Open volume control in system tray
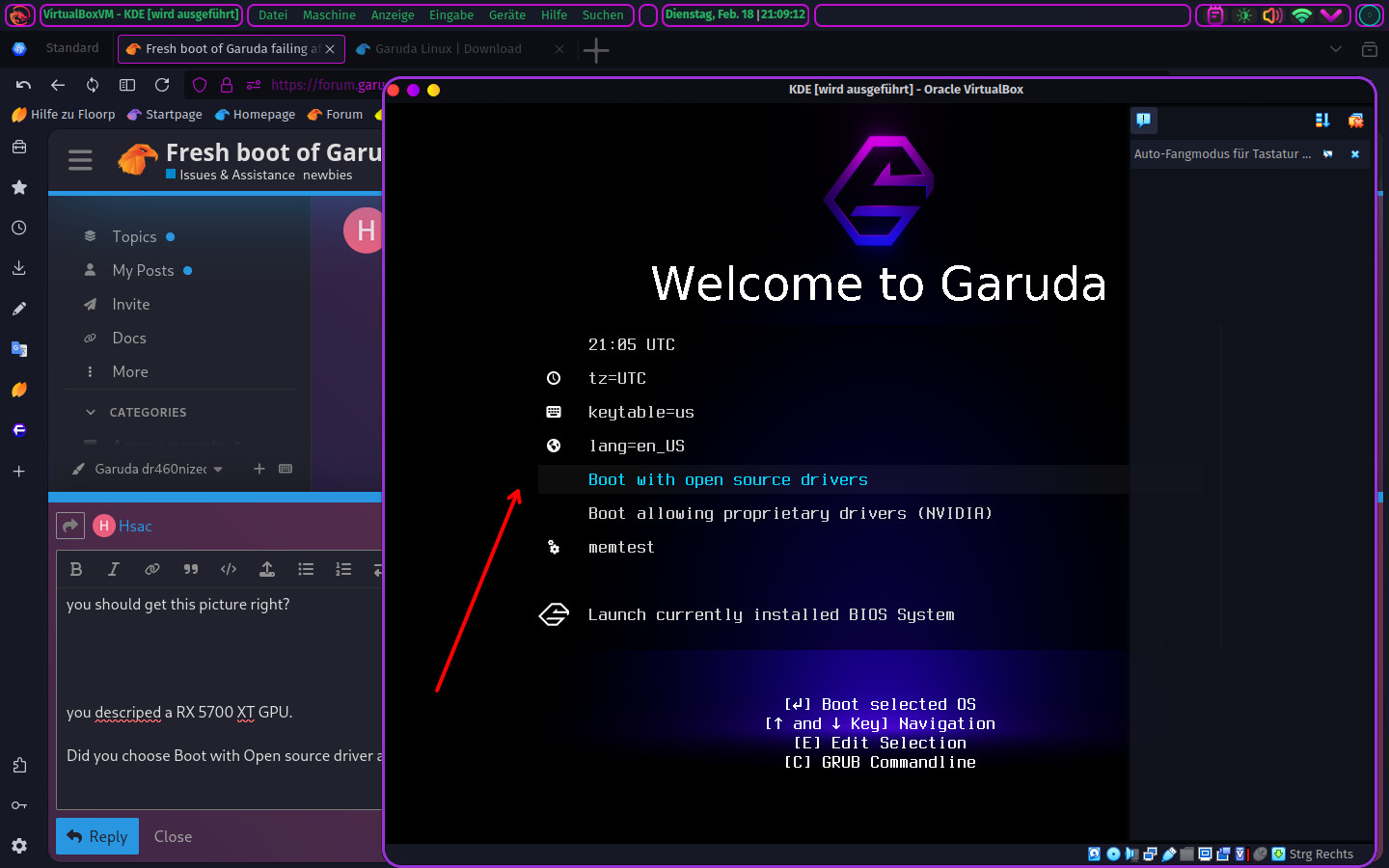Image resolution: width=1389 pixels, height=868 pixels. [x=1272, y=14]
